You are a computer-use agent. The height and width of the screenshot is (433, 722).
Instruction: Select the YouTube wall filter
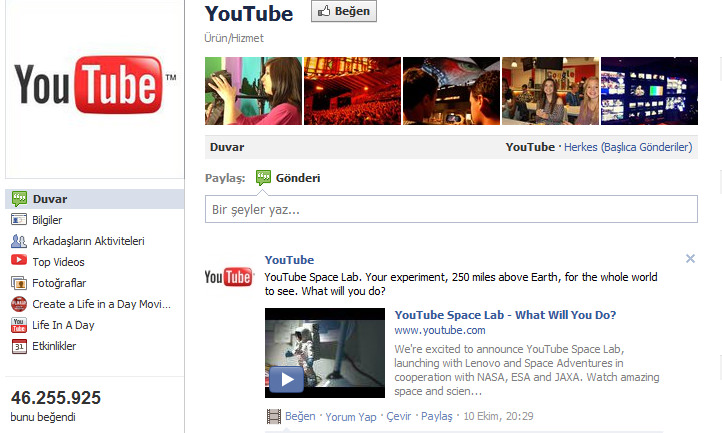coord(529,147)
